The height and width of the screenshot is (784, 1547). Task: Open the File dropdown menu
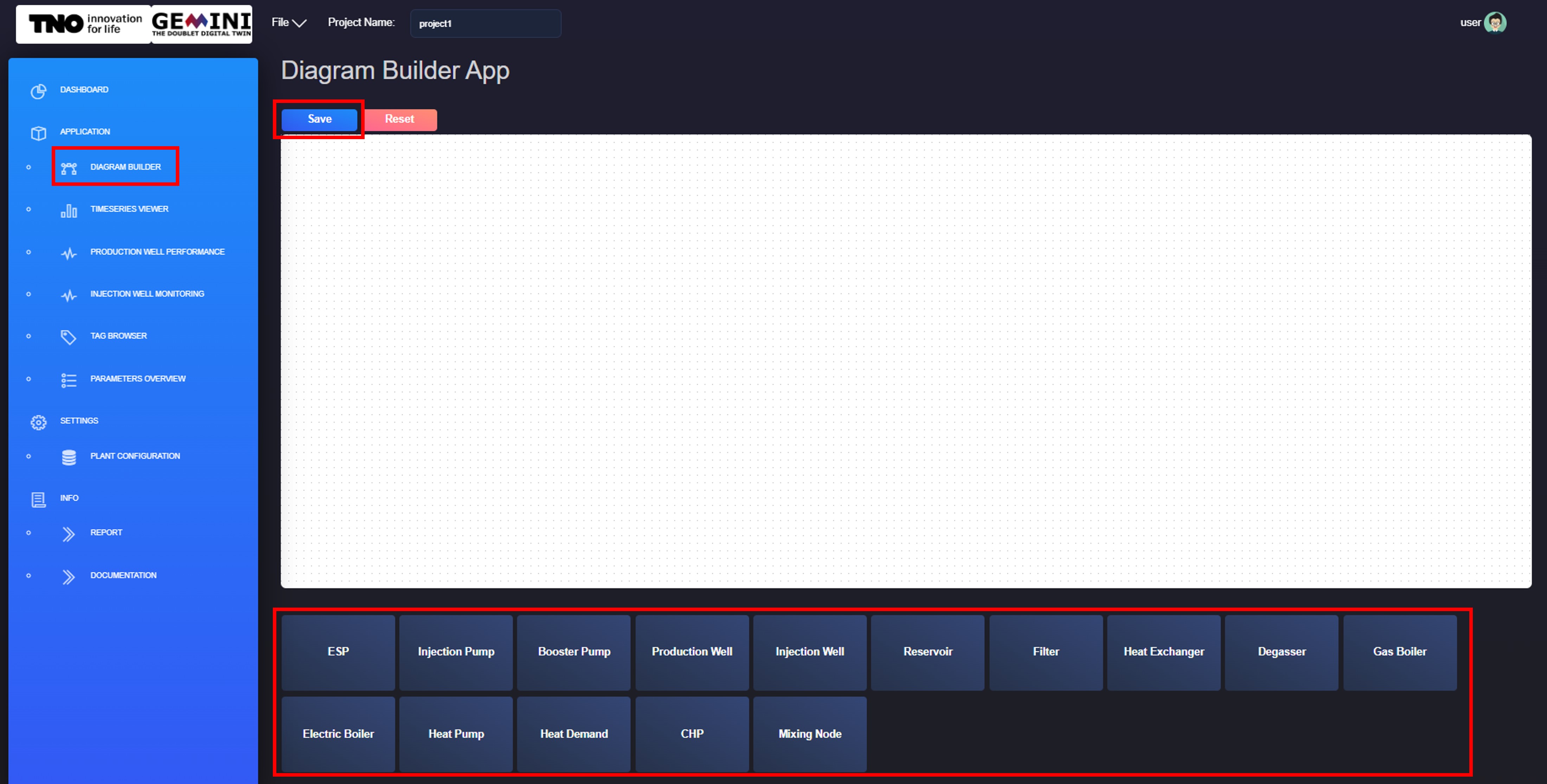(x=288, y=23)
